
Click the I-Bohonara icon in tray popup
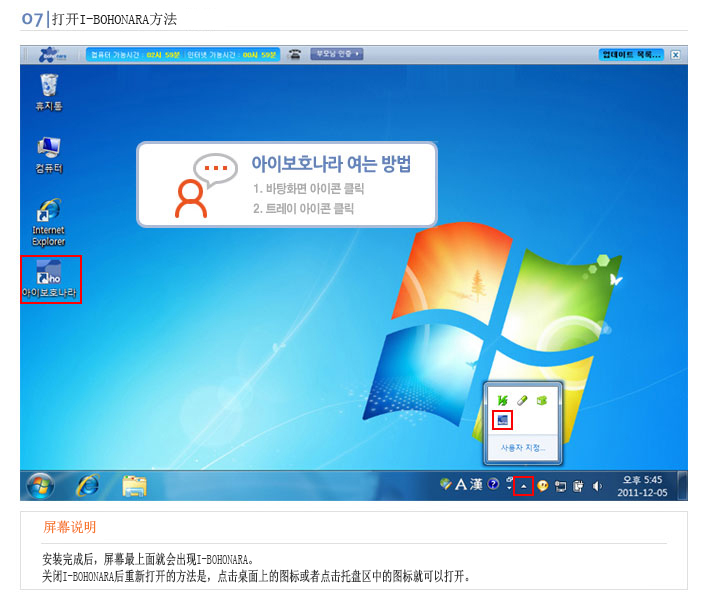503,420
